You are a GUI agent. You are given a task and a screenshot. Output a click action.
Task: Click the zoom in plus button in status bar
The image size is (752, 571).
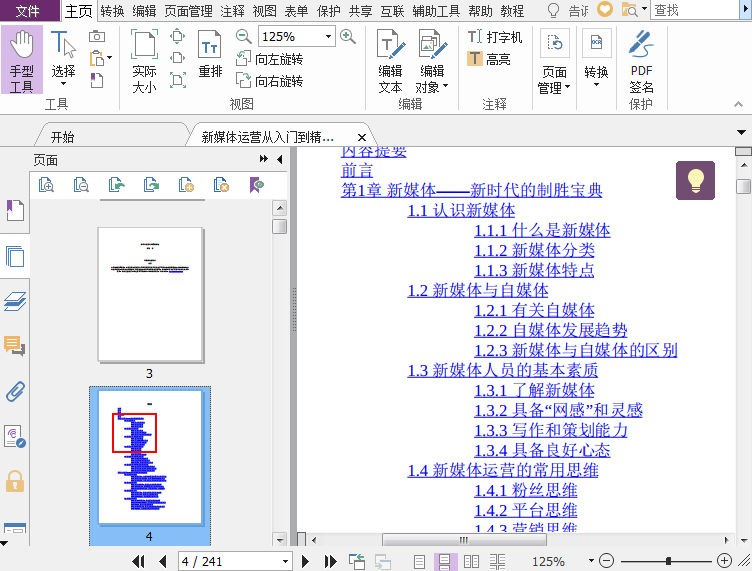click(x=724, y=560)
